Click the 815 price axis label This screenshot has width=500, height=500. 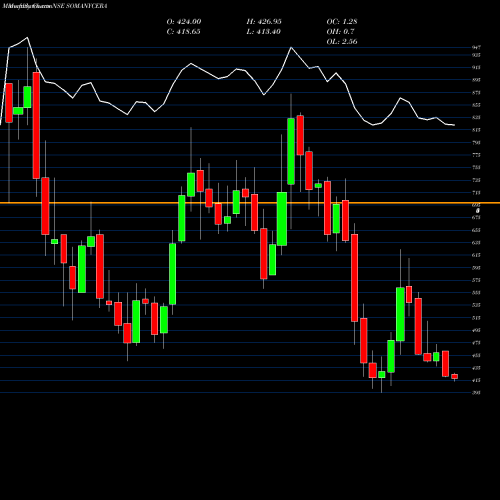[476, 130]
